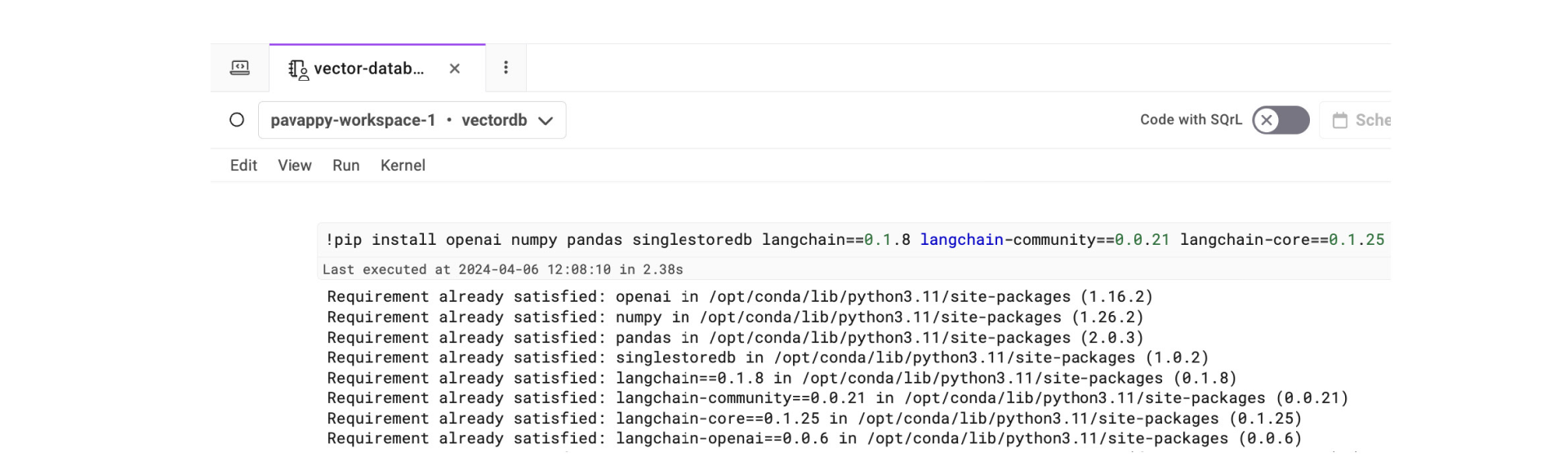Click the X mark inside the SQrL toggle
The image size is (1568, 475).
[x=1267, y=120]
